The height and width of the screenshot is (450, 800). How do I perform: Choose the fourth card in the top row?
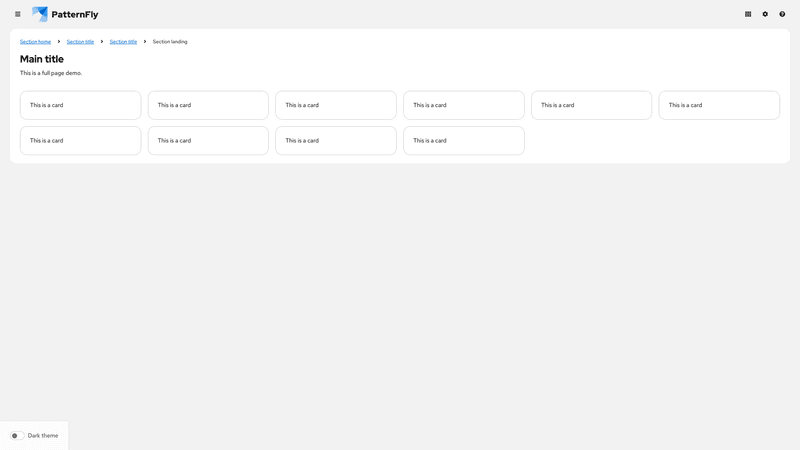coord(464,105)
